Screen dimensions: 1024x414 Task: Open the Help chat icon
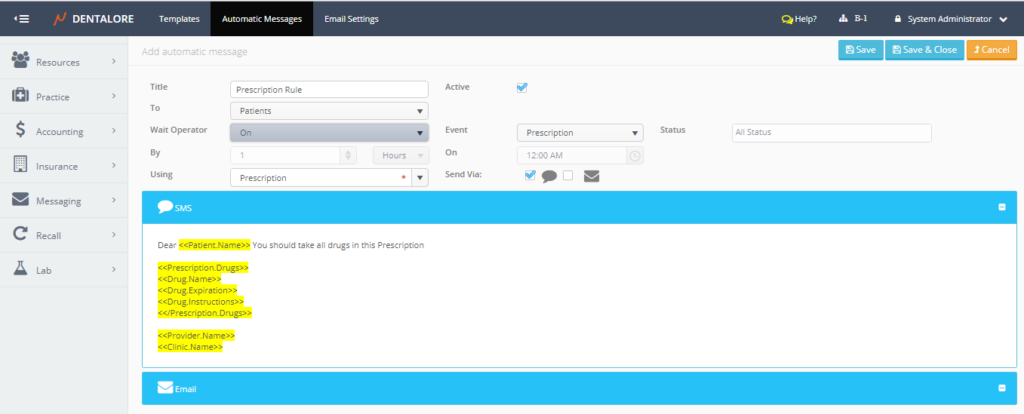(x=787, y=18)
